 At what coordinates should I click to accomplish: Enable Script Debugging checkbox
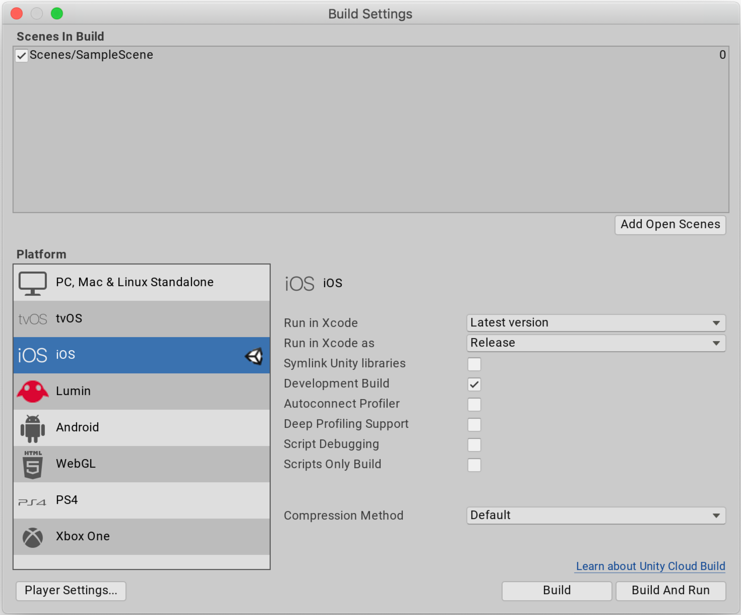[474, 445]
